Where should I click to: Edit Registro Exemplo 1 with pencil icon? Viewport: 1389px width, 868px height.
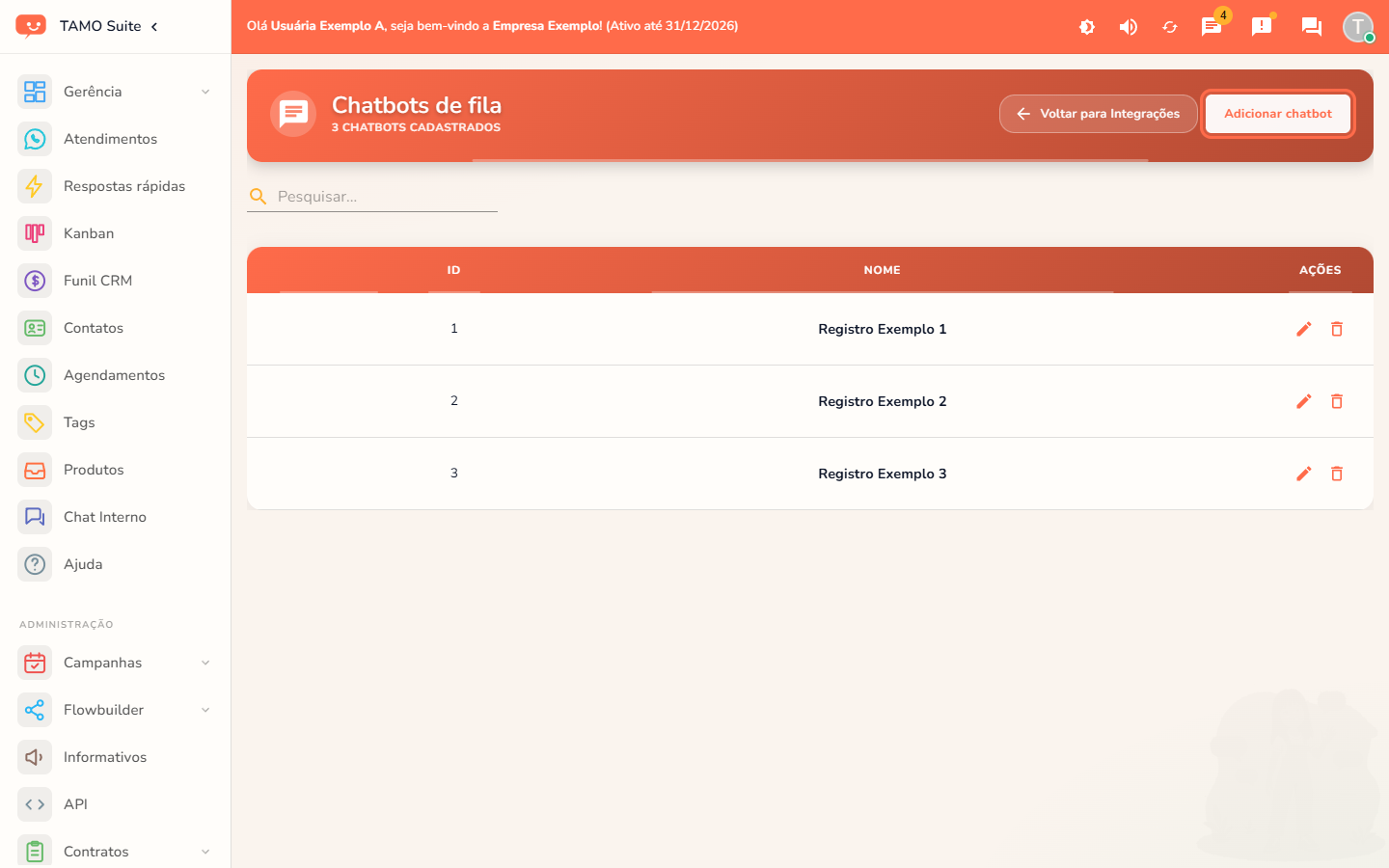(1304, 329)
